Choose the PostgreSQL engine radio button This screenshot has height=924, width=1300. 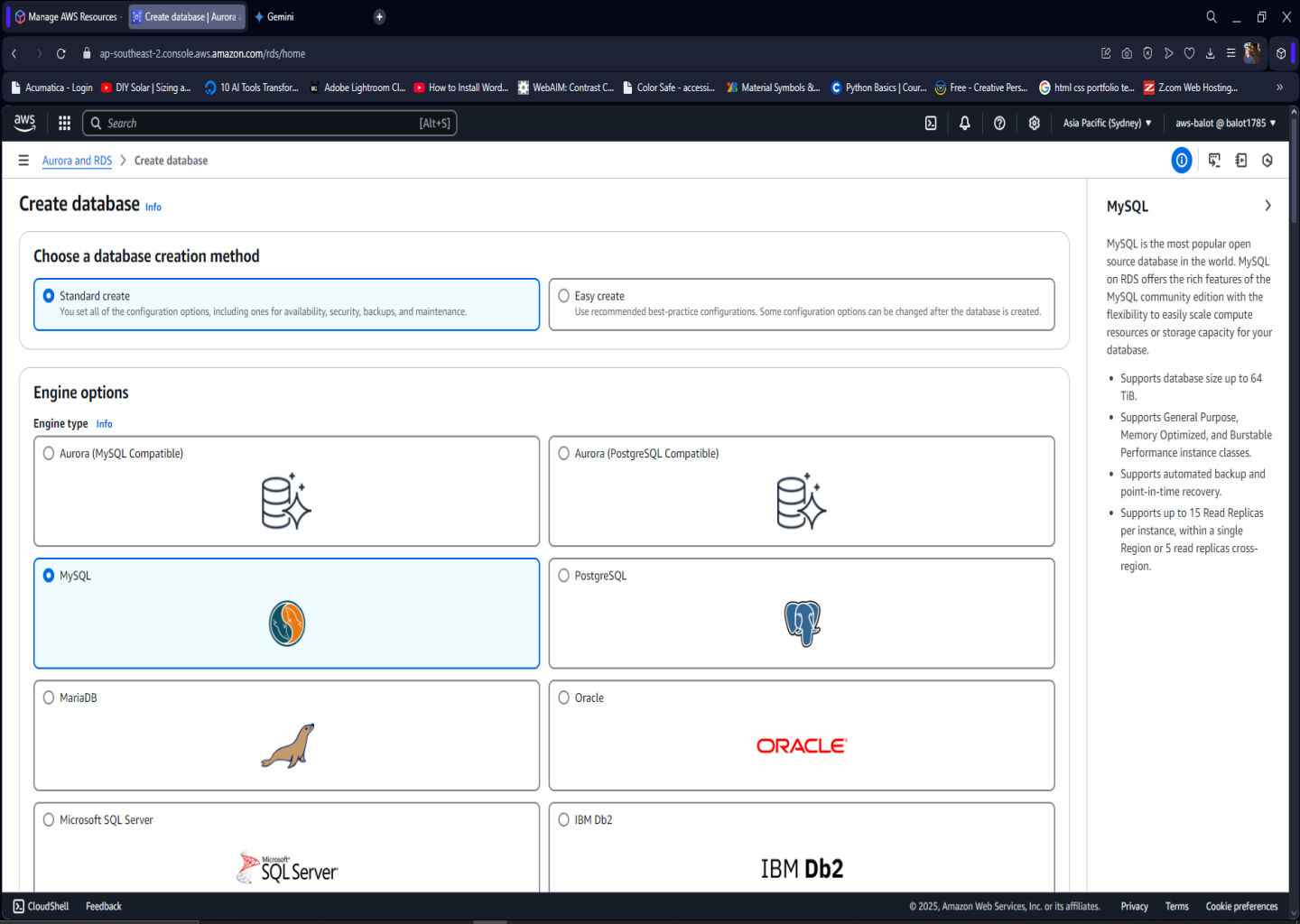click(564, 576)
